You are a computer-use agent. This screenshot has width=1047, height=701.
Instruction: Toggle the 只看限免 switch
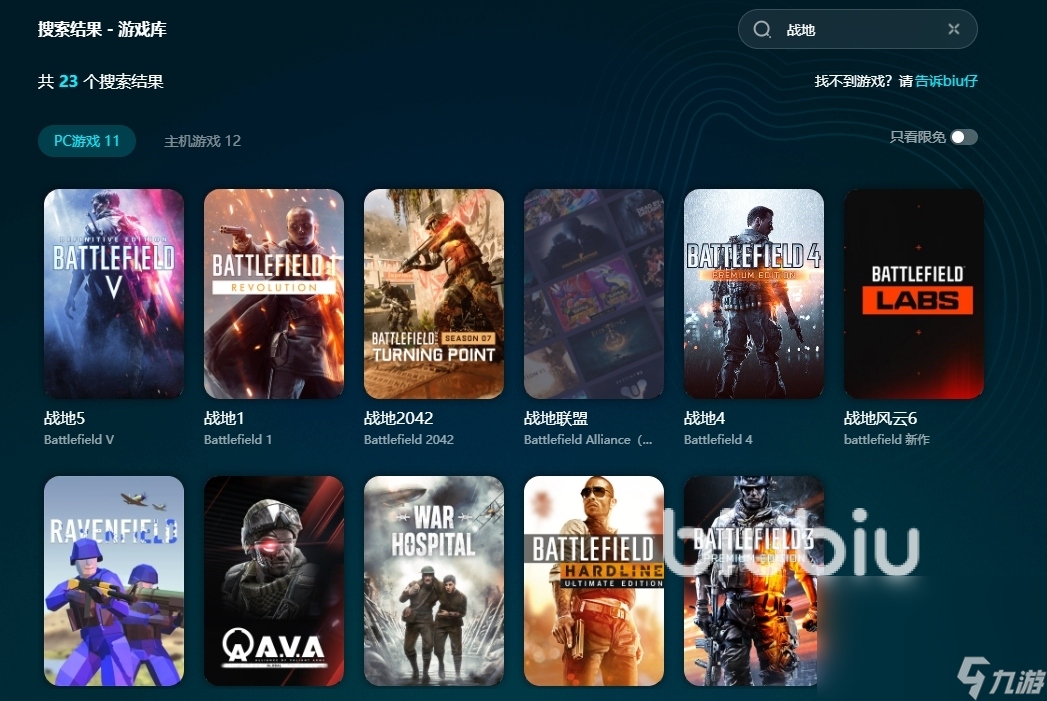(964, 137)
